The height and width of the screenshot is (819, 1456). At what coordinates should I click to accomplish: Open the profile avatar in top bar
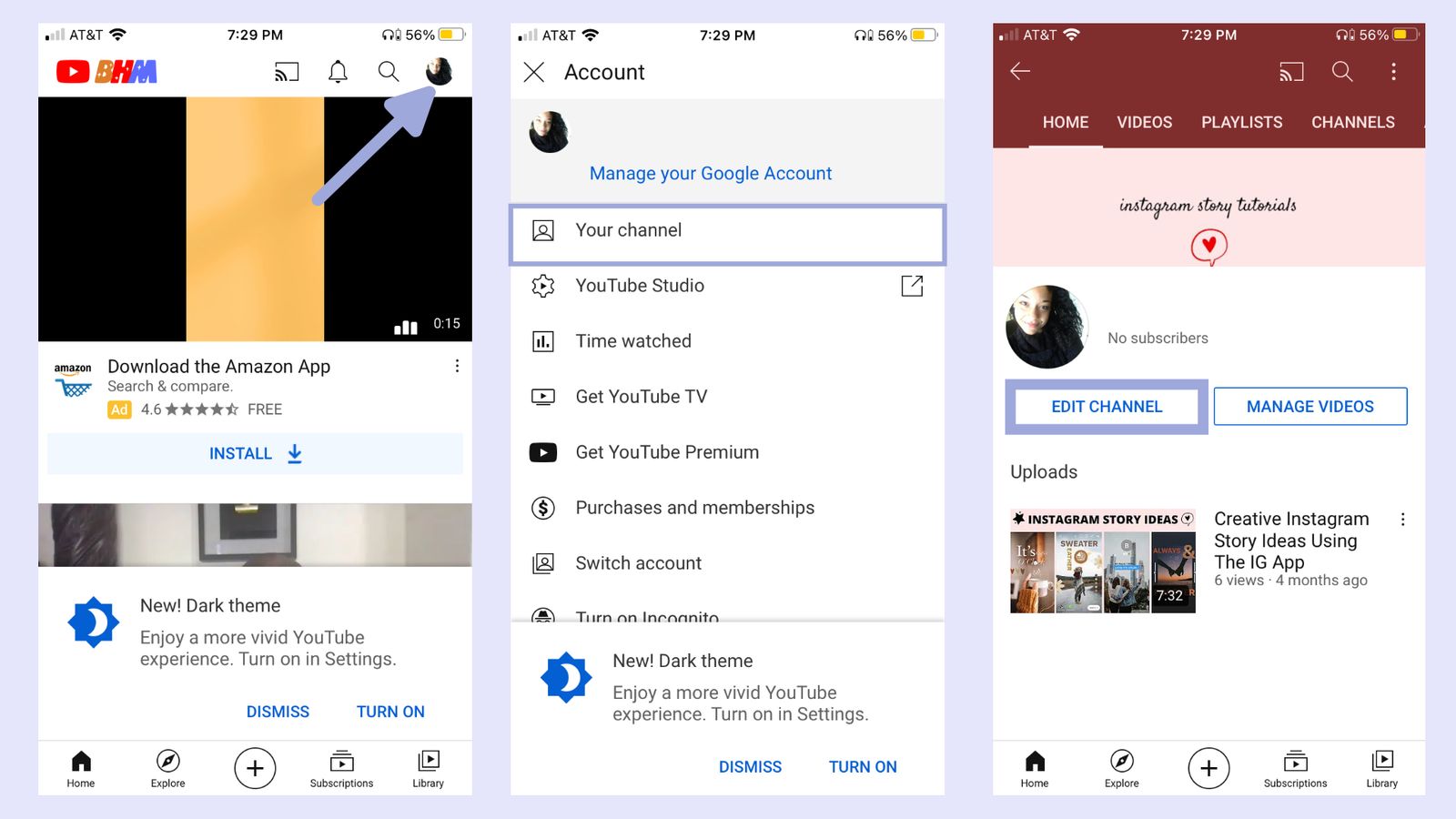click(439, 71)
